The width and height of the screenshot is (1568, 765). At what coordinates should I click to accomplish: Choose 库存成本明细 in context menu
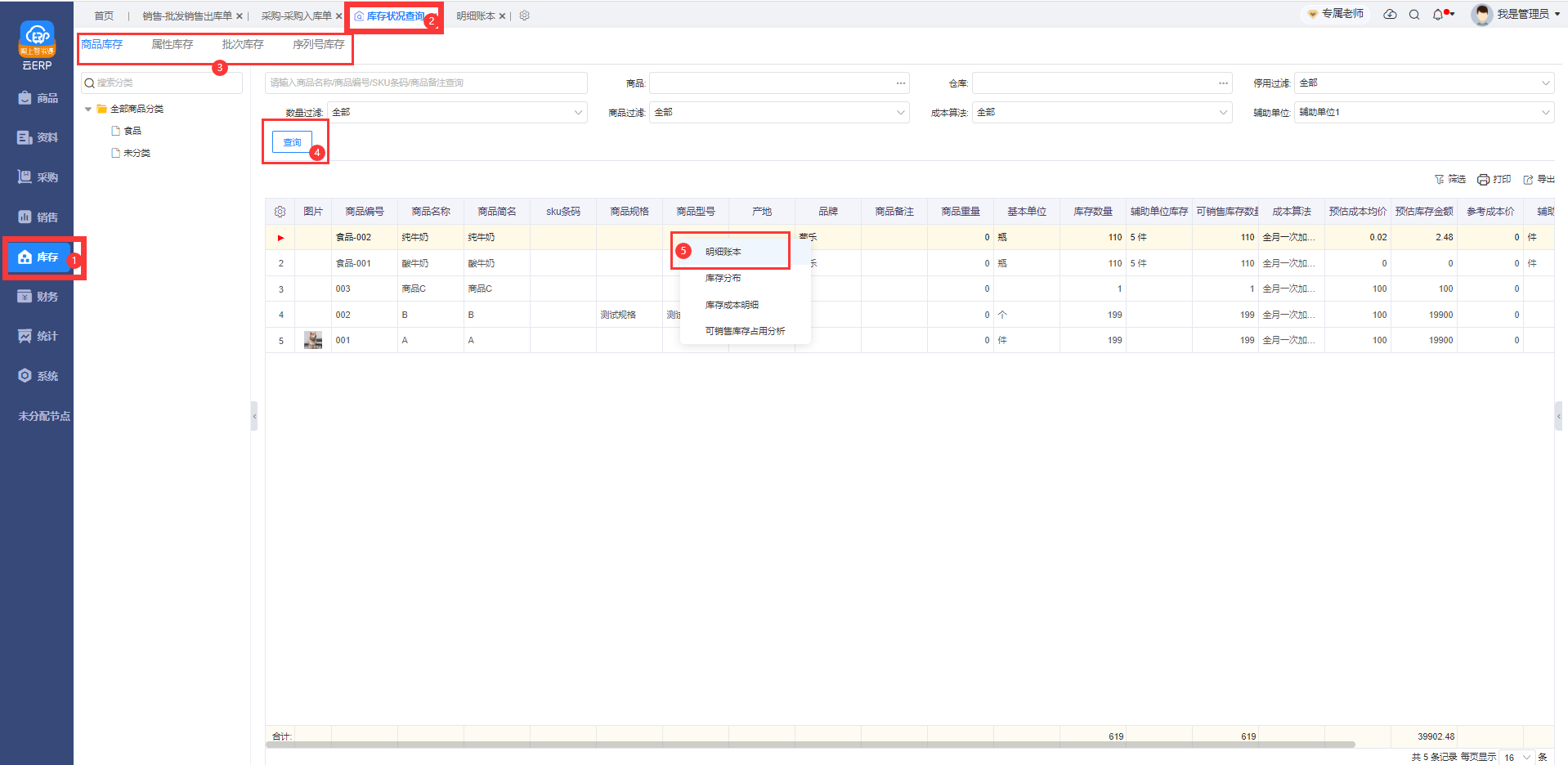pos(732,305)
